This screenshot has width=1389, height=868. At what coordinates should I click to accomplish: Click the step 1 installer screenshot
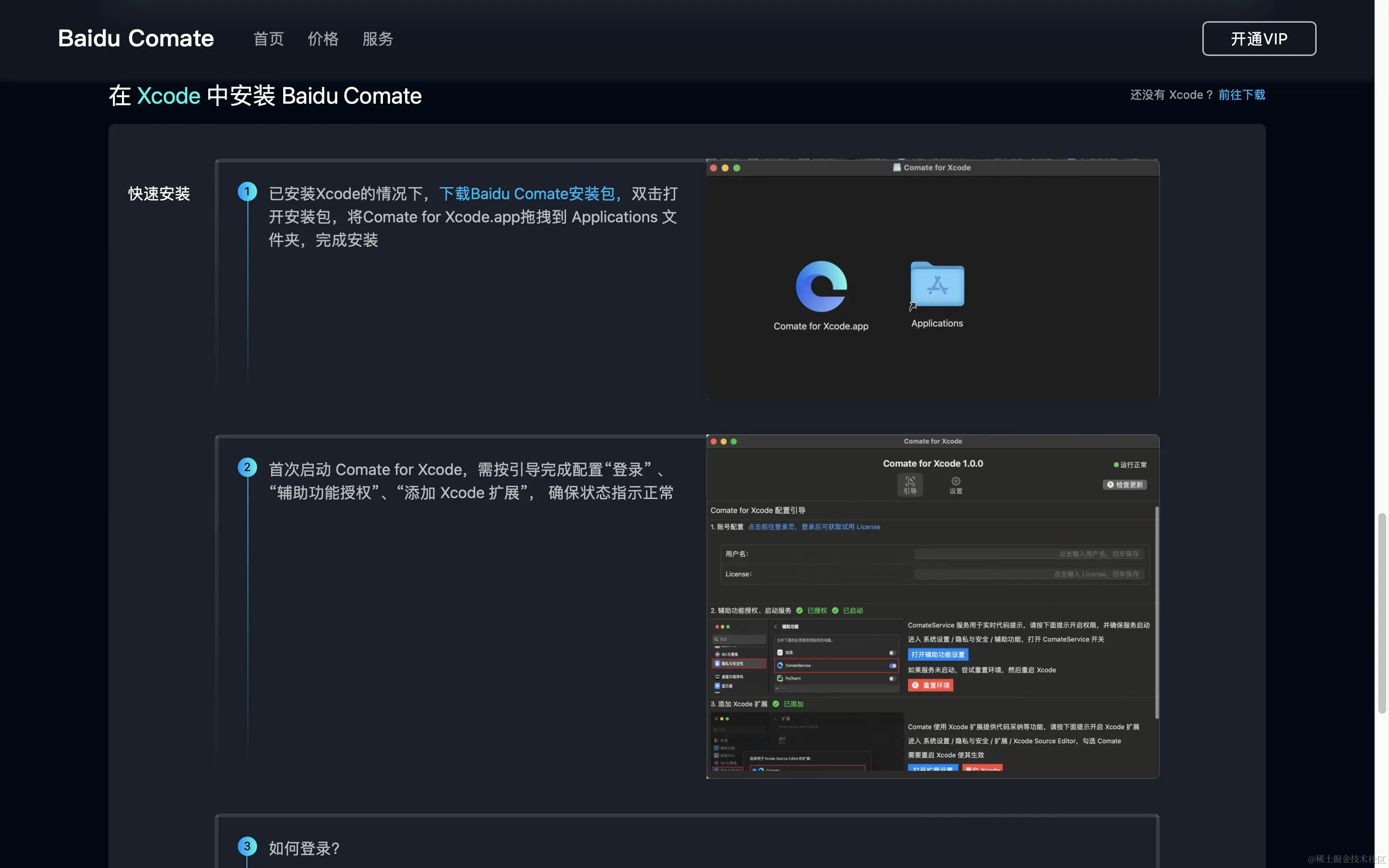point(933,279)
